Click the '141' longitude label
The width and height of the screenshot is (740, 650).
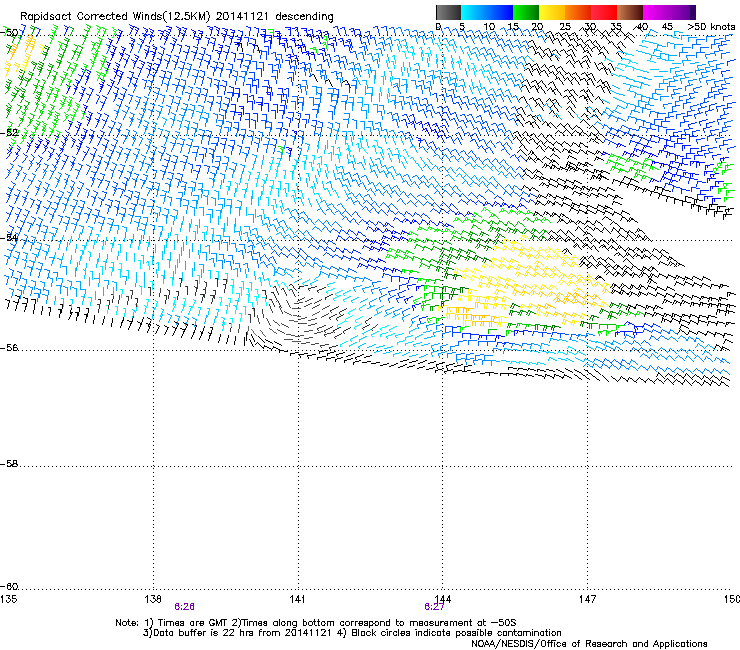click(x=297, y=599)
